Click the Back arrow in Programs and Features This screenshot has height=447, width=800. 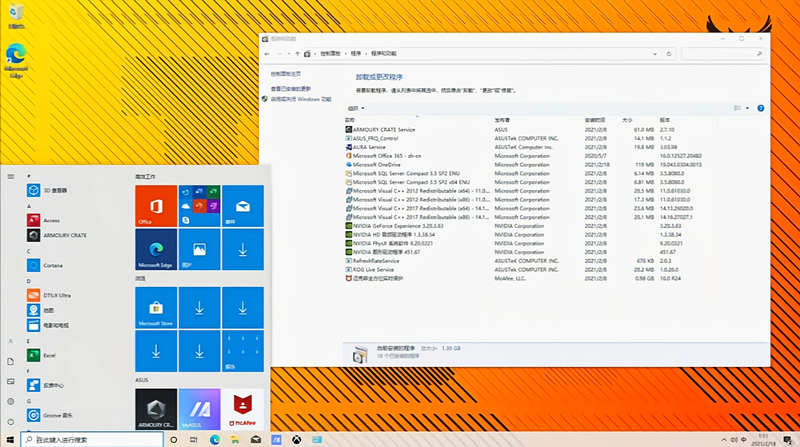[x=267, y=54]
